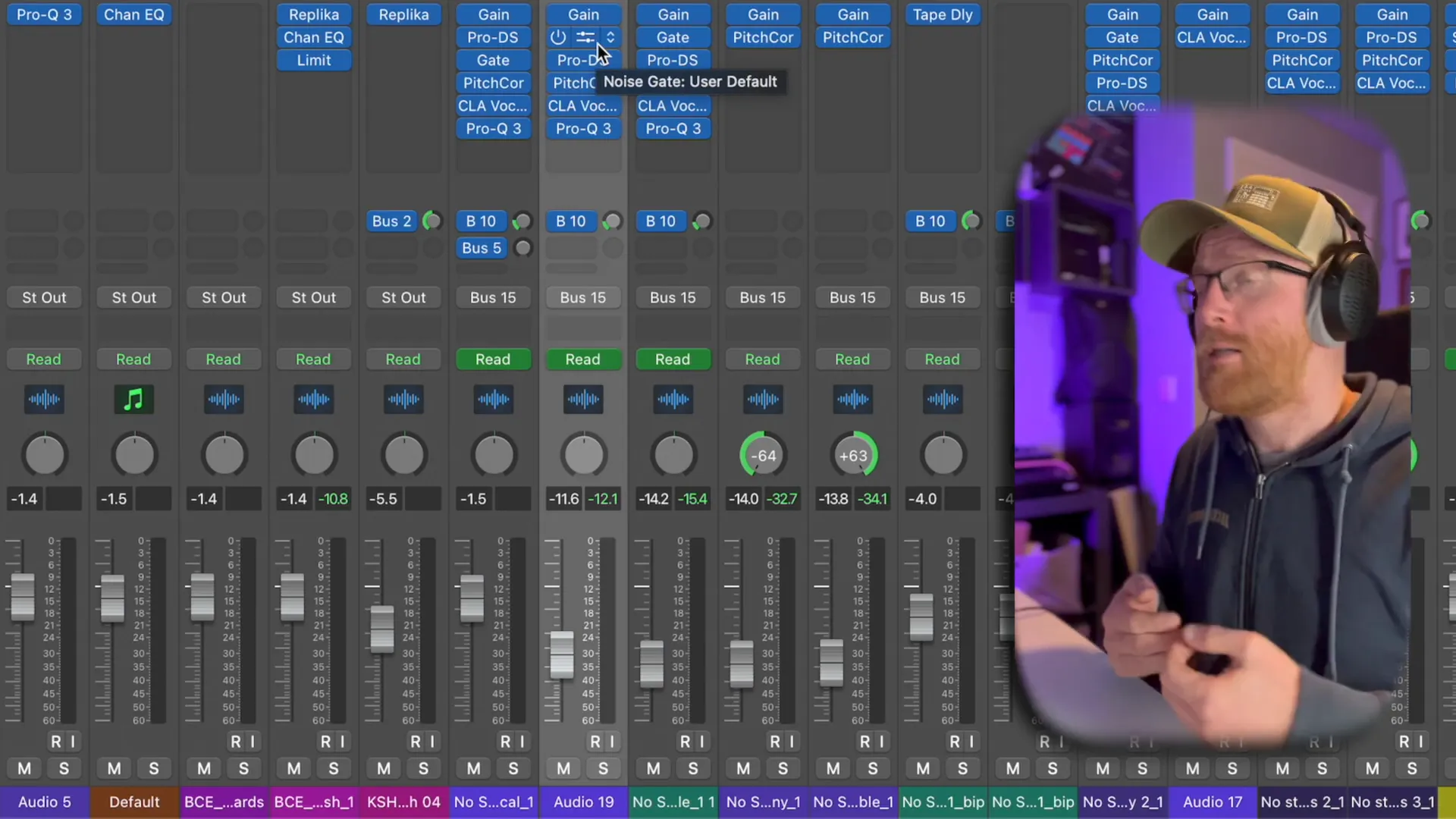Click the -11.6 gain value on Audio 19
Screen dimensions: 1456x819
click(x=563, y=499)
